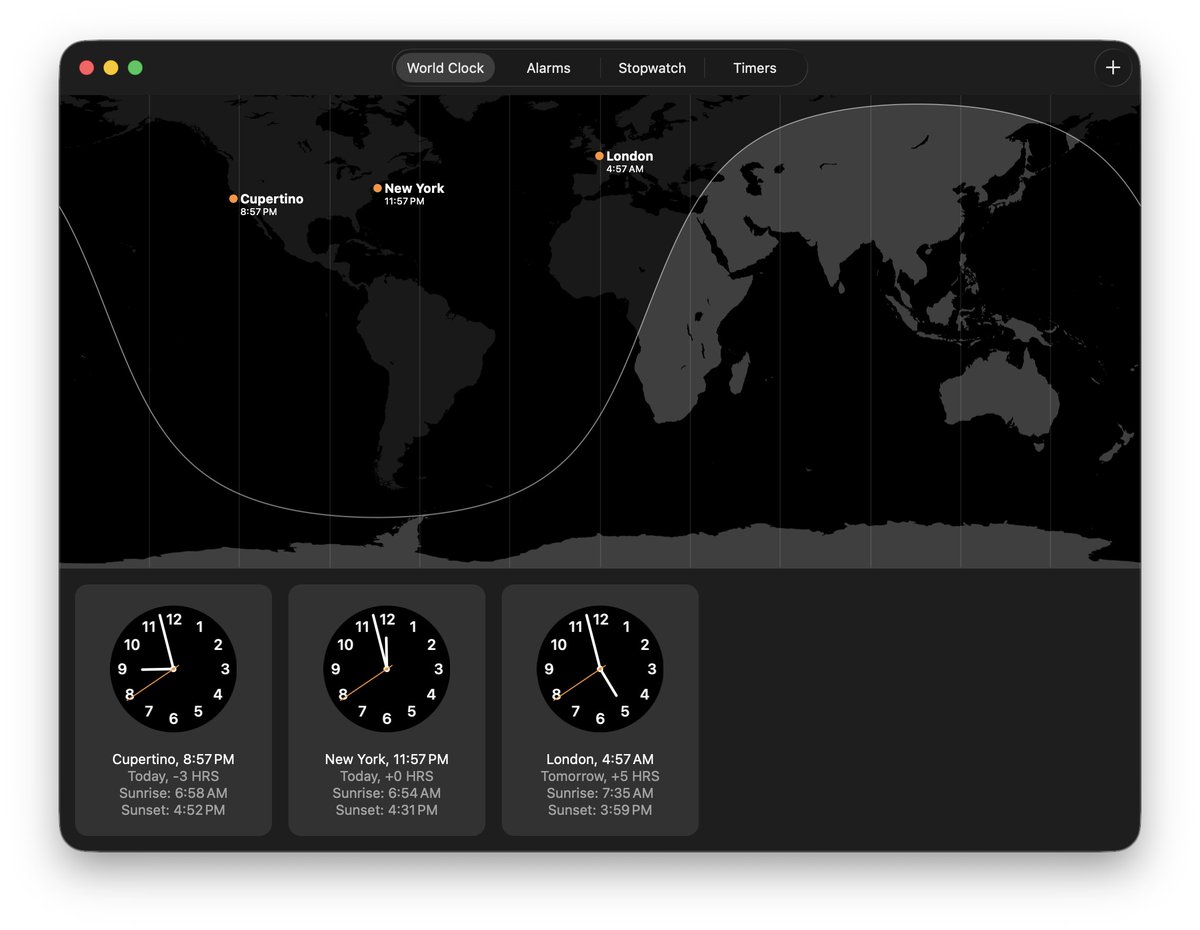
Task: Select the London pin on the map
Action: click(599, 156)
